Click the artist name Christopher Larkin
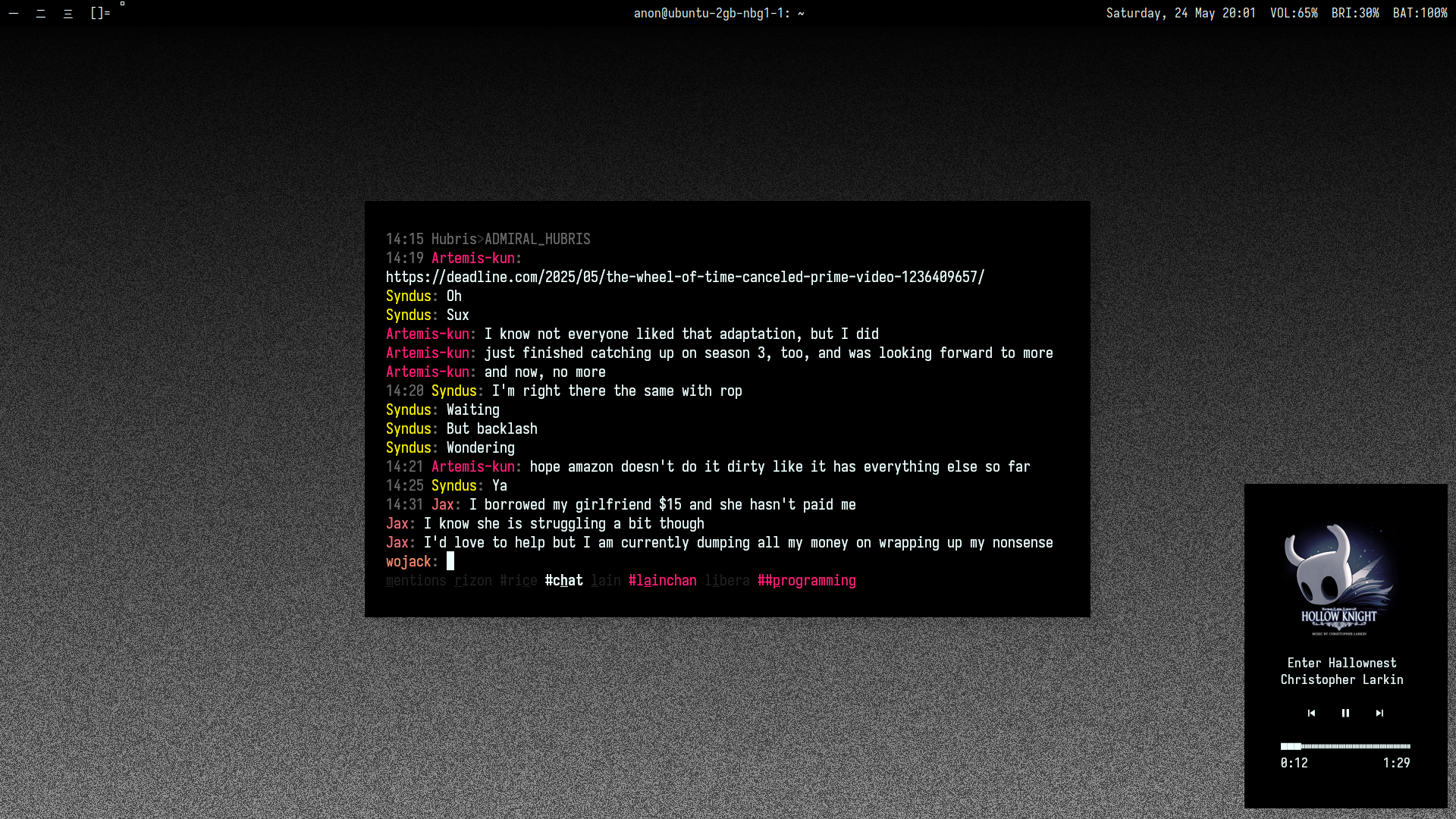 (1341, 679)
